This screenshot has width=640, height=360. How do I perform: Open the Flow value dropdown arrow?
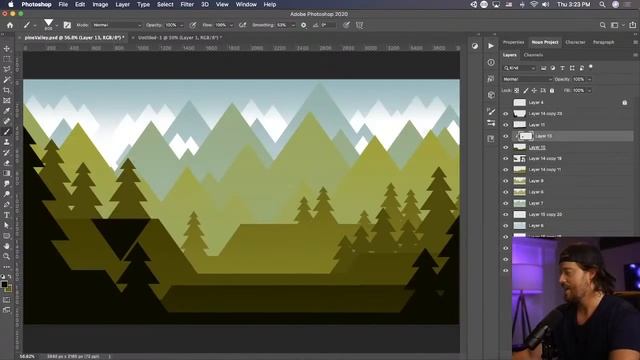pyautogui.click(x=231, y=25)
